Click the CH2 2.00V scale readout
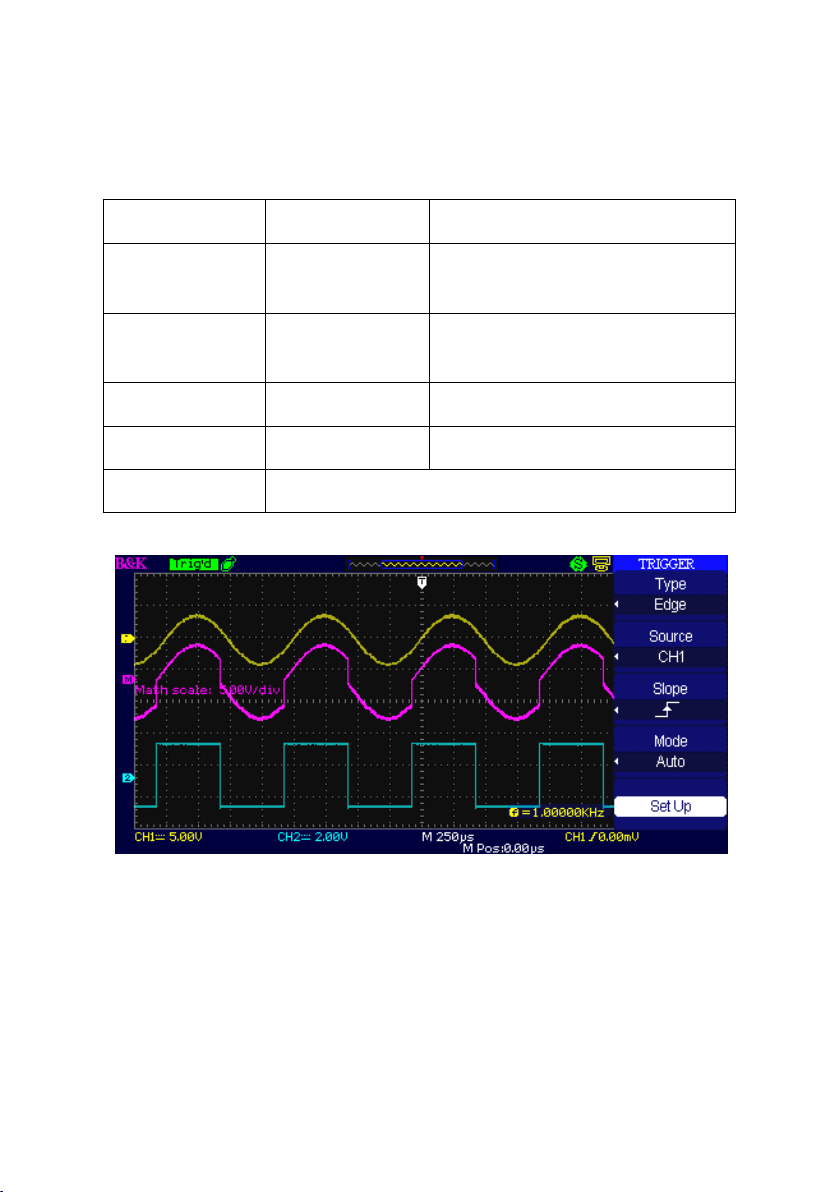This screenshot has width=840, height=1192. pos(312,837)
